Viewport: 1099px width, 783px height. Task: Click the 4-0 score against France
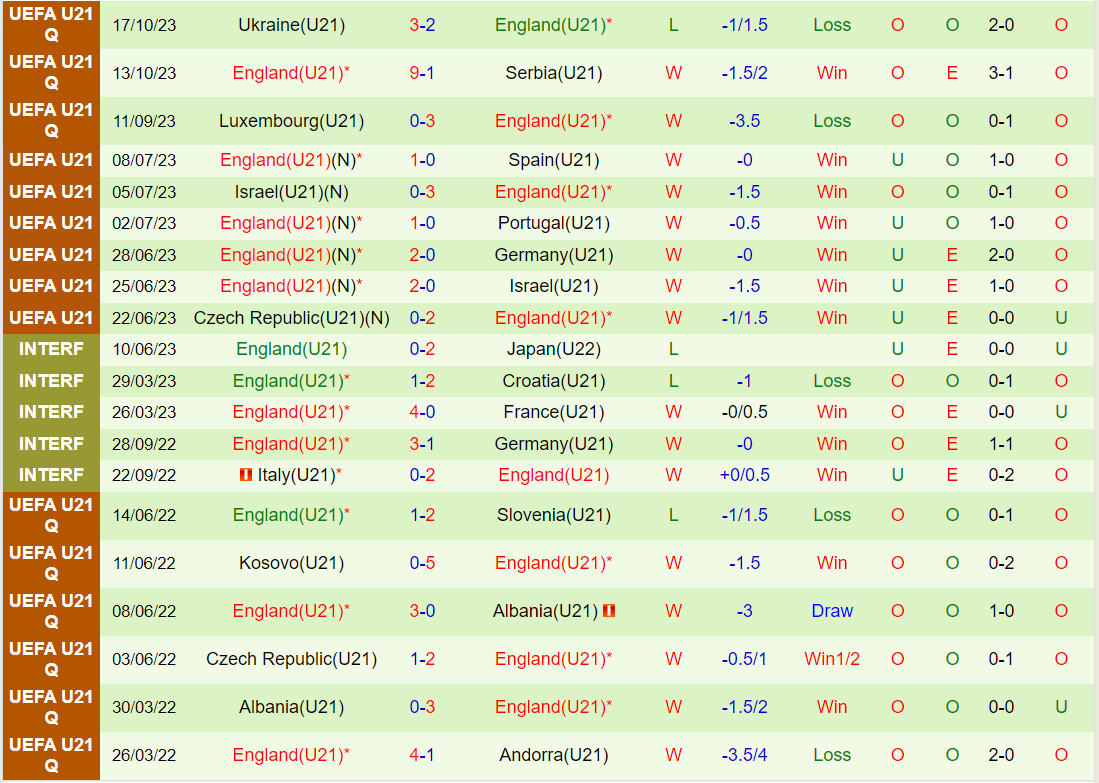(422, 412)
